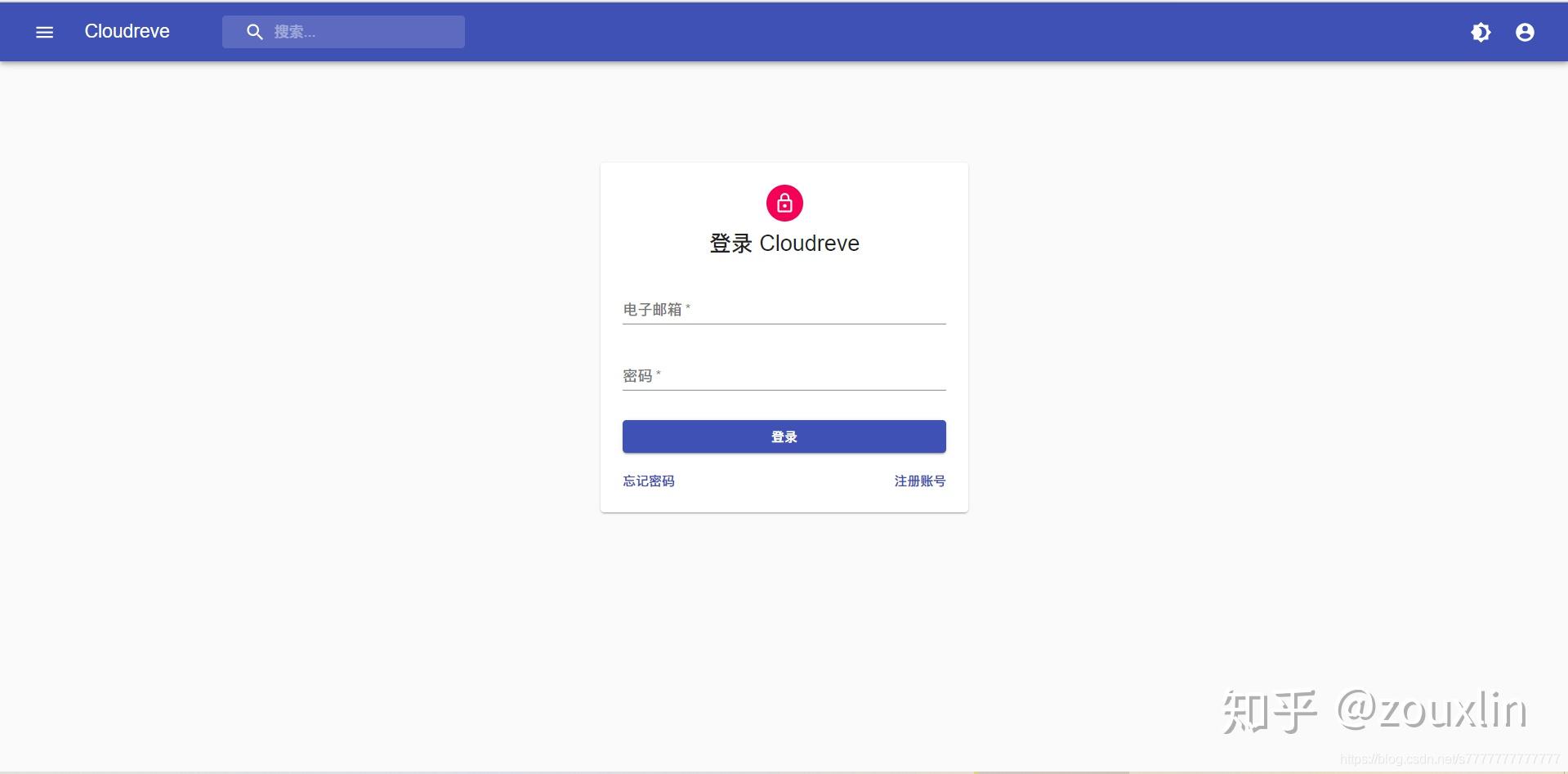Screen dimensions: 1568x774
Task: Toggle dark mode with the brightness icon
Action: 1481,32
